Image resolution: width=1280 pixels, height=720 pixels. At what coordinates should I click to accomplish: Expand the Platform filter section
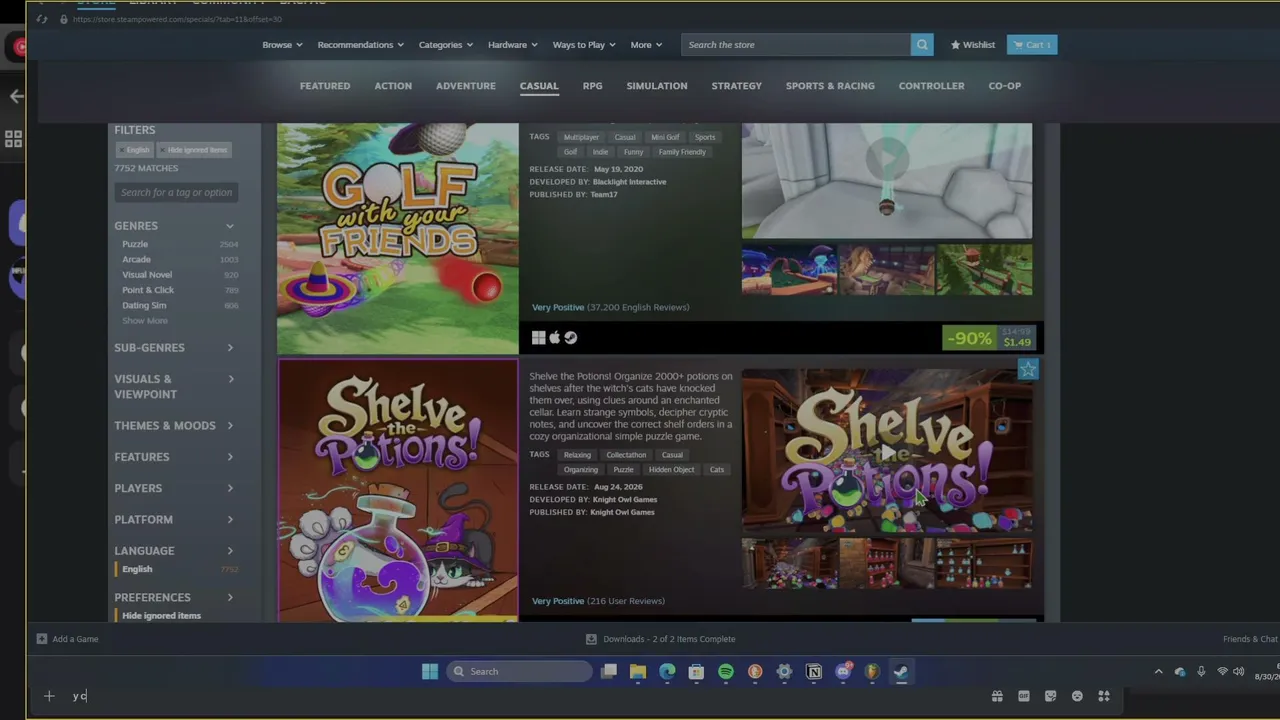pos(175,520)
